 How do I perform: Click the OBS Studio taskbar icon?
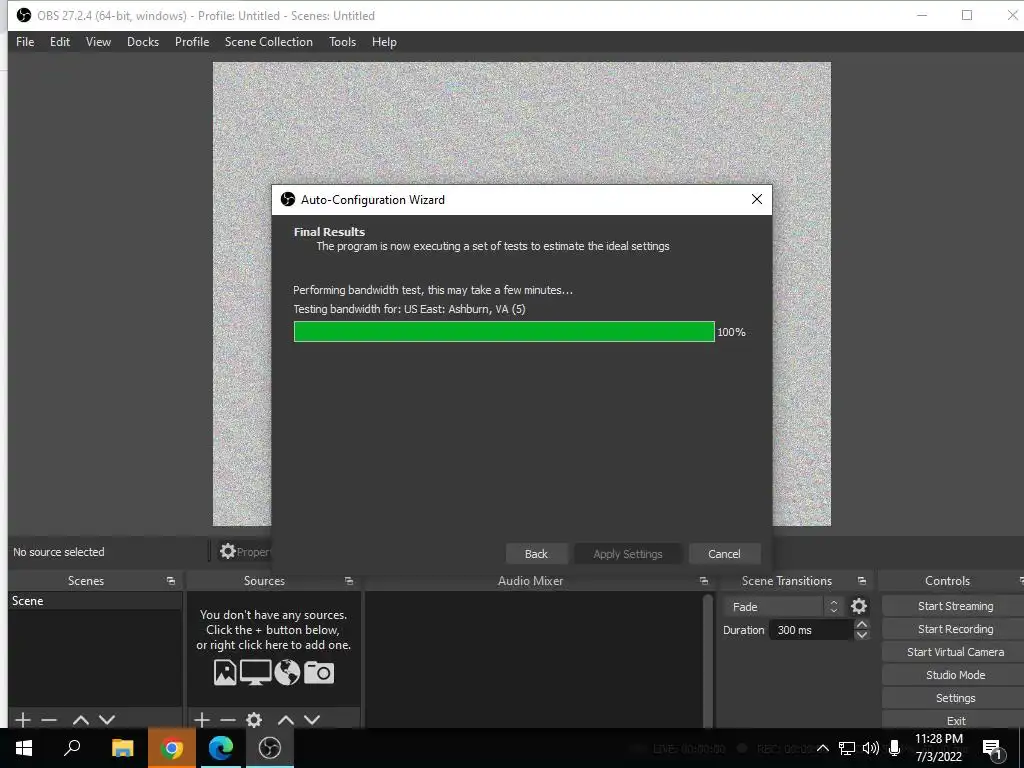tap(270, 748)
